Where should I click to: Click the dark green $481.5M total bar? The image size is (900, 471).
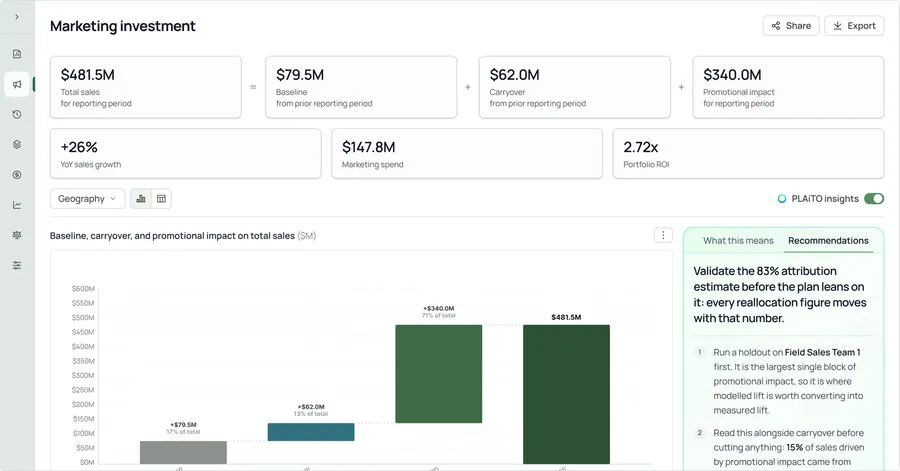pyautogui.click(x=566, y=394)
